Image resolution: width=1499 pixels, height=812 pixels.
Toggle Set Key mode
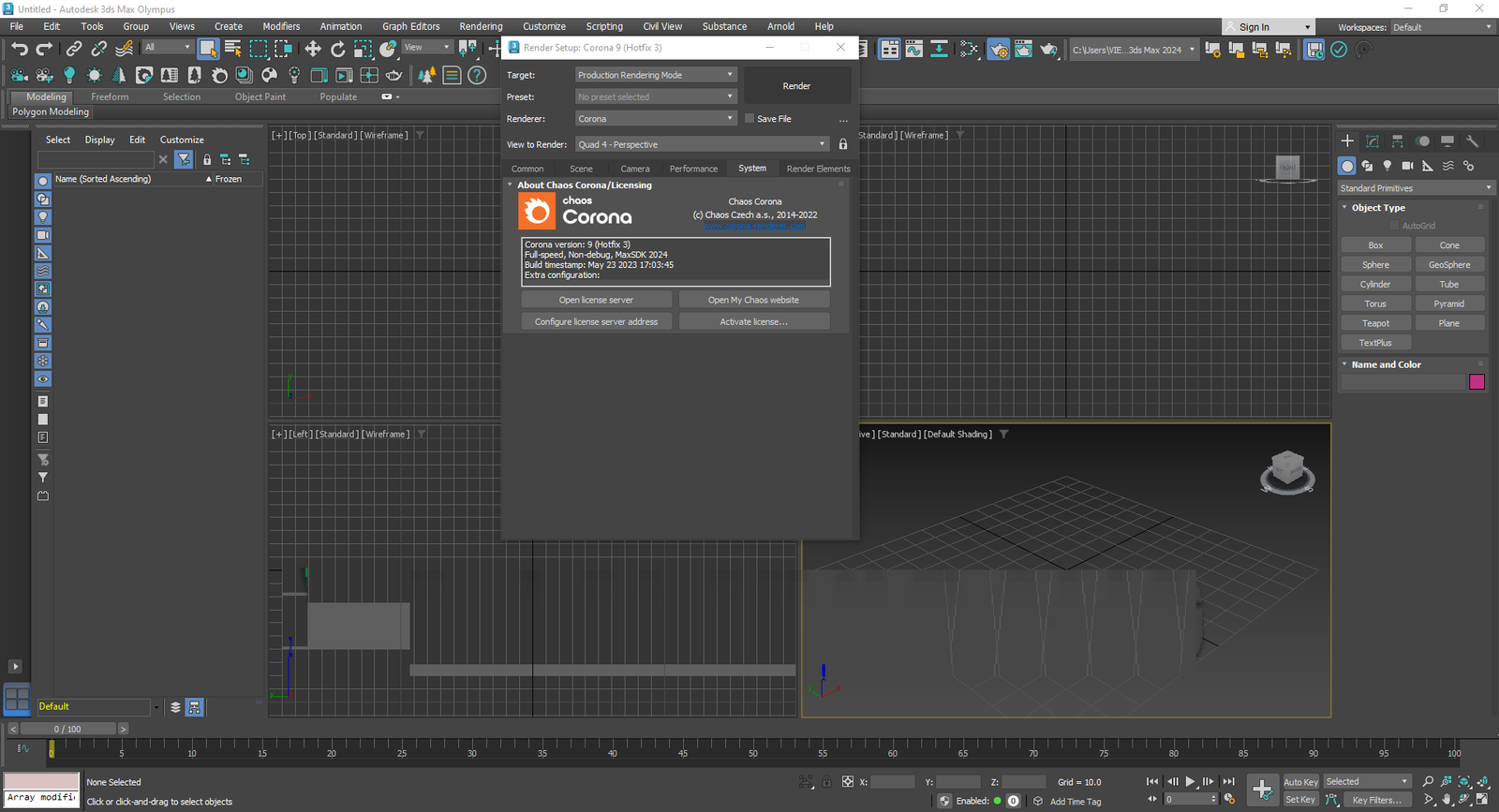(x=1300, y=800)
